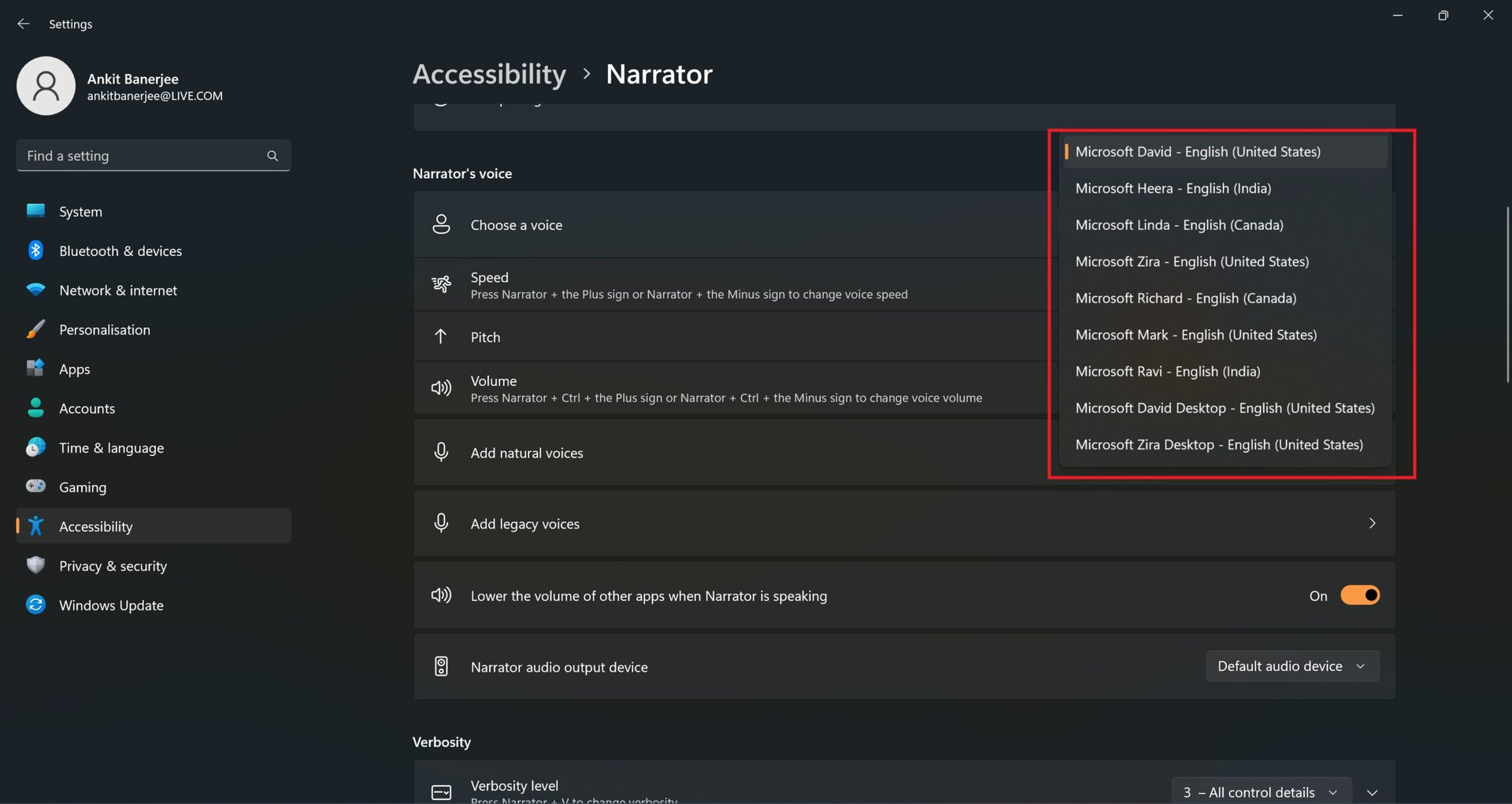Click the Privacy shield icon
Viewport: 1512px width, 804px height.
click(35, 565)
